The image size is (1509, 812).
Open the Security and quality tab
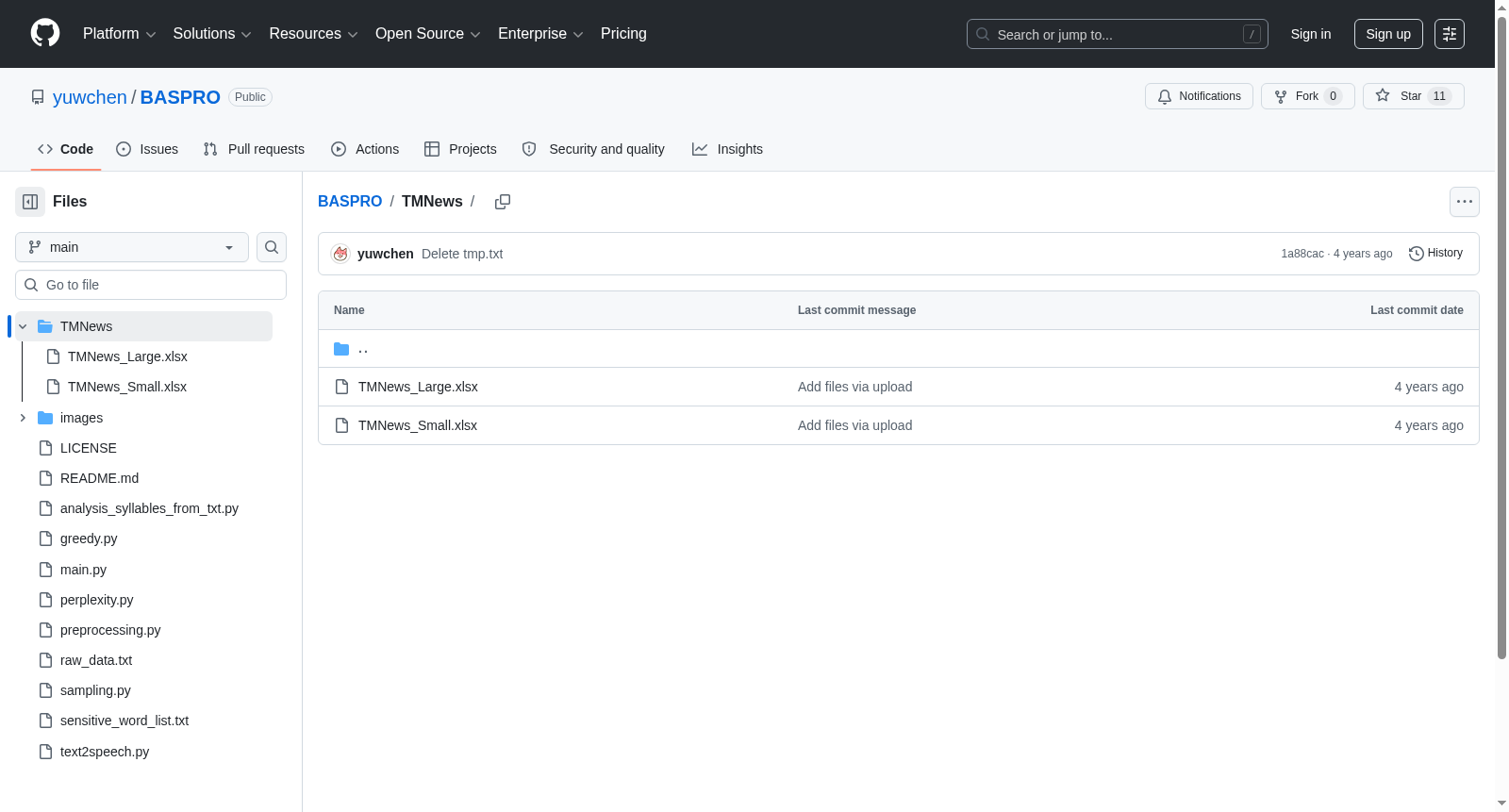tap(593, 149)
